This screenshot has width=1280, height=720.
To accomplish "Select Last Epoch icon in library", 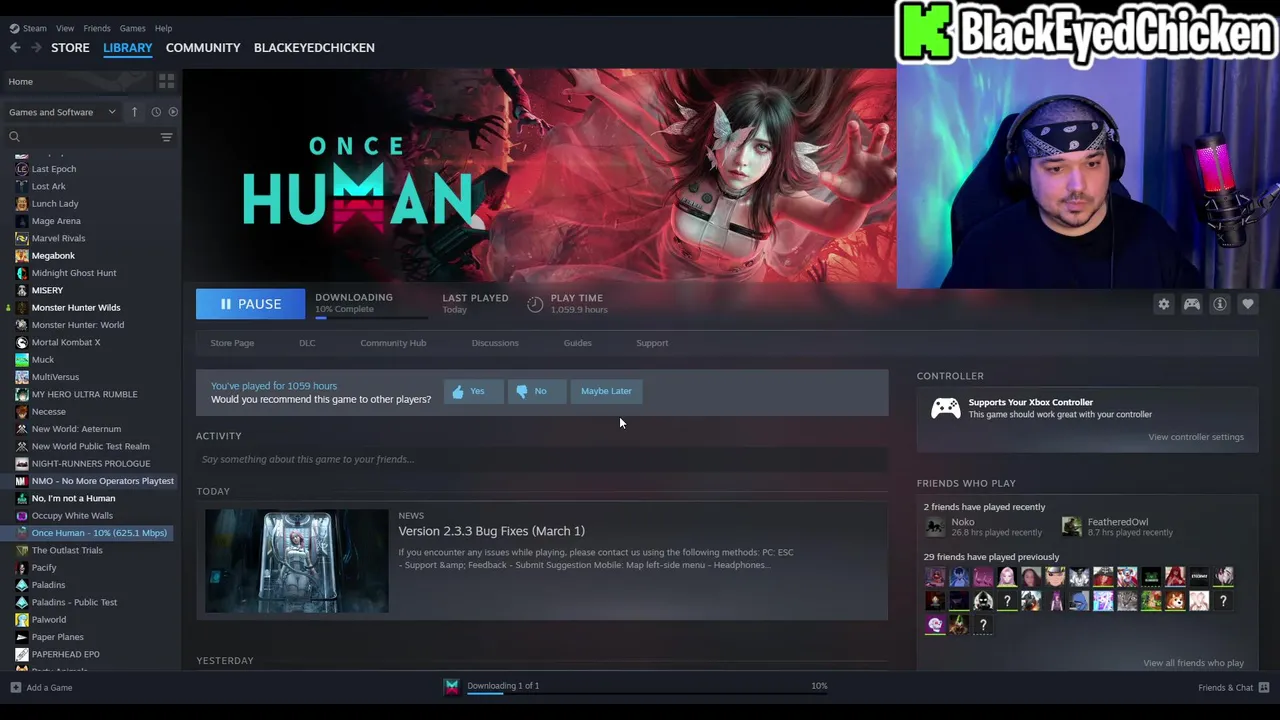I will coord(22,169).
